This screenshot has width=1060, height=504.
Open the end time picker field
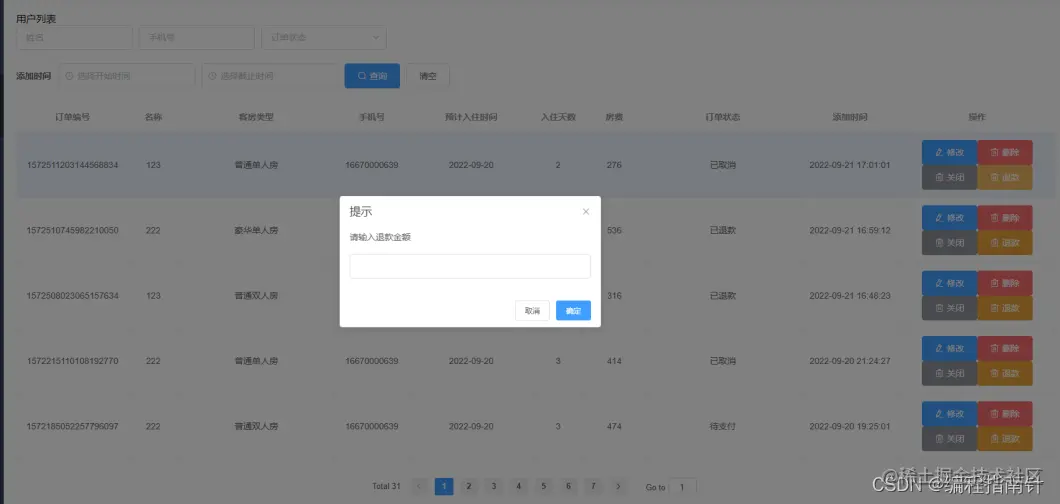pos(270,76)
